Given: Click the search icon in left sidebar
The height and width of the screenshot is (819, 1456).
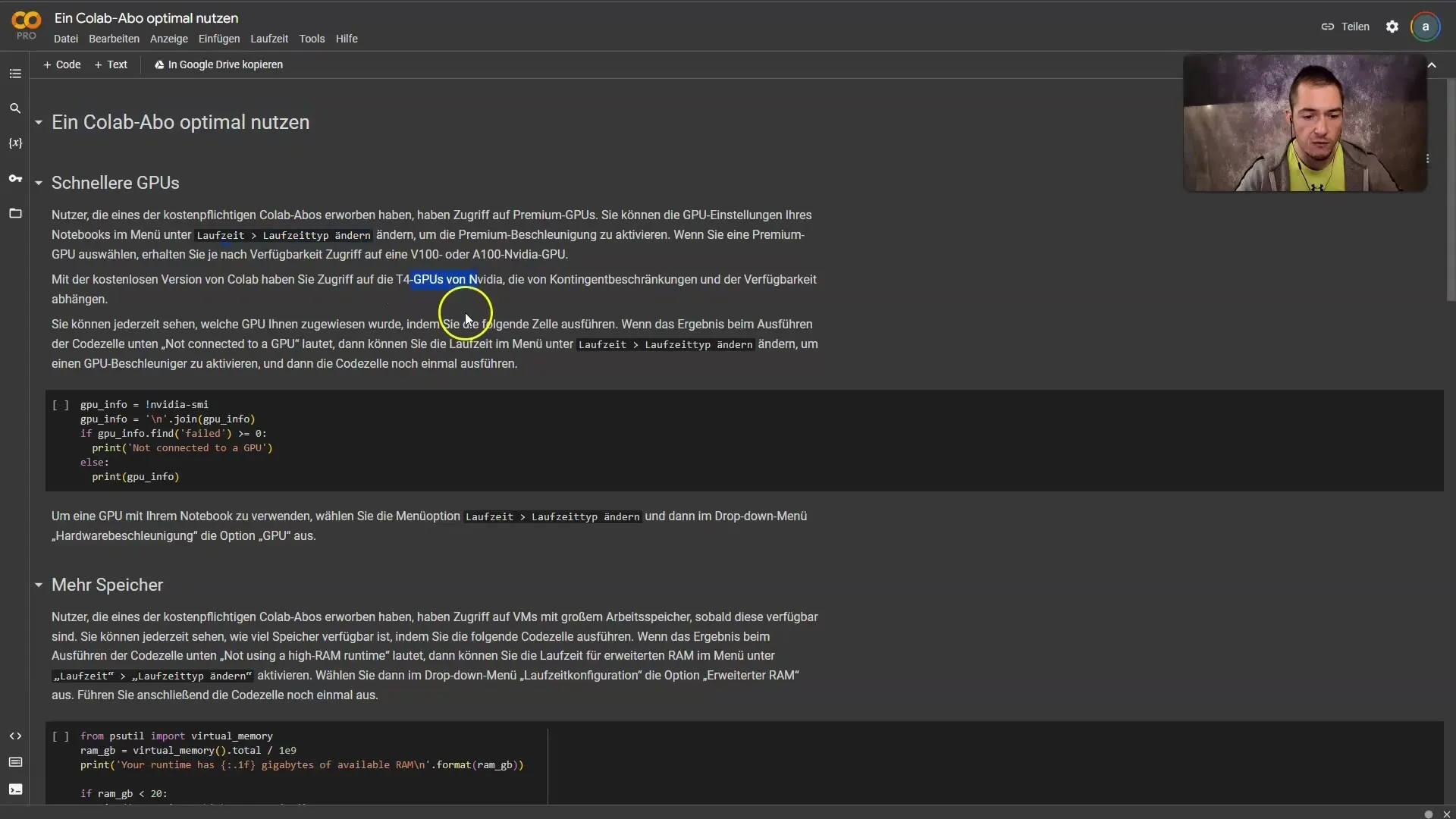Looking at the screenshot, I should click(15, 108).
